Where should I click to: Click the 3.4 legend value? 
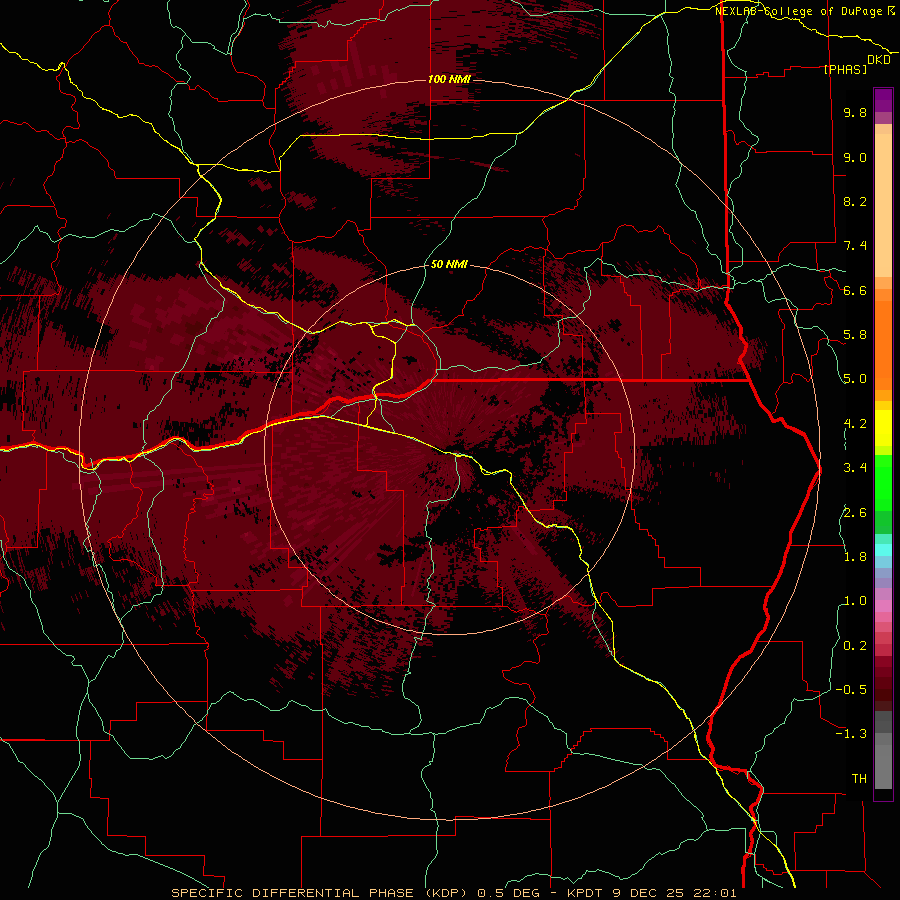coord(855,468)
